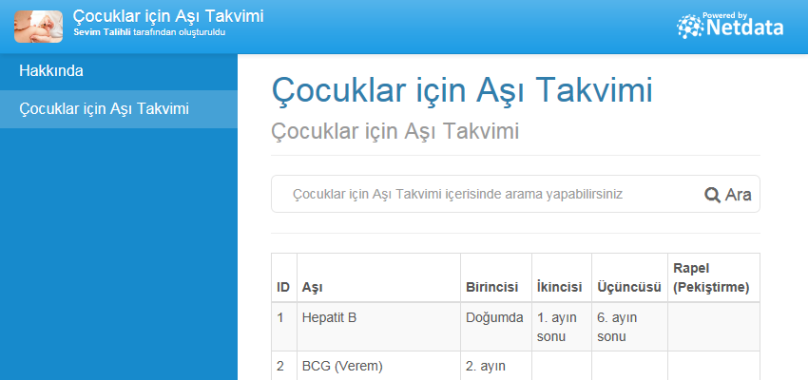Click the Doğumda cell
This screenshot has width=808, height=380.
pyautogui.click(x=496, y=327)
